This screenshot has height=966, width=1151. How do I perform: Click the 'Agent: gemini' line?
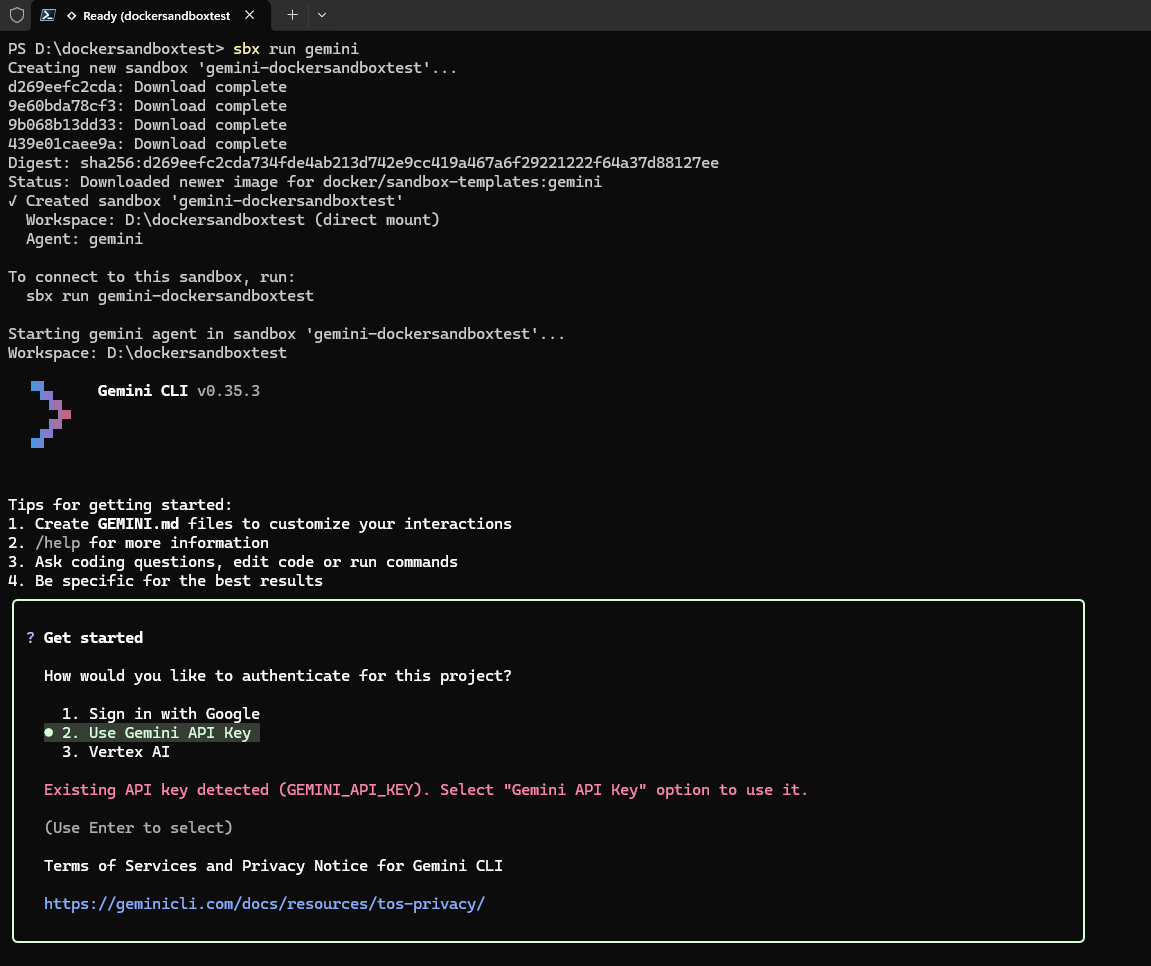84,239
